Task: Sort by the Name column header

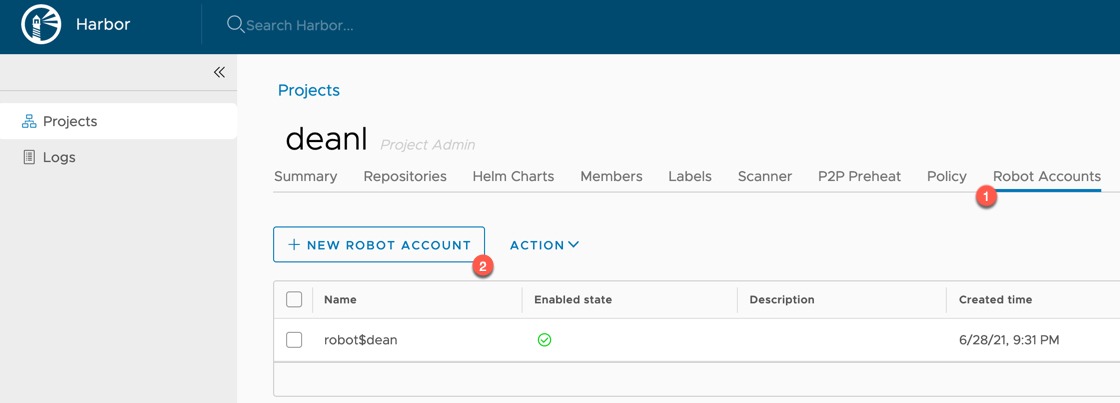Action: pyautogui.click(x=340, y=299)
